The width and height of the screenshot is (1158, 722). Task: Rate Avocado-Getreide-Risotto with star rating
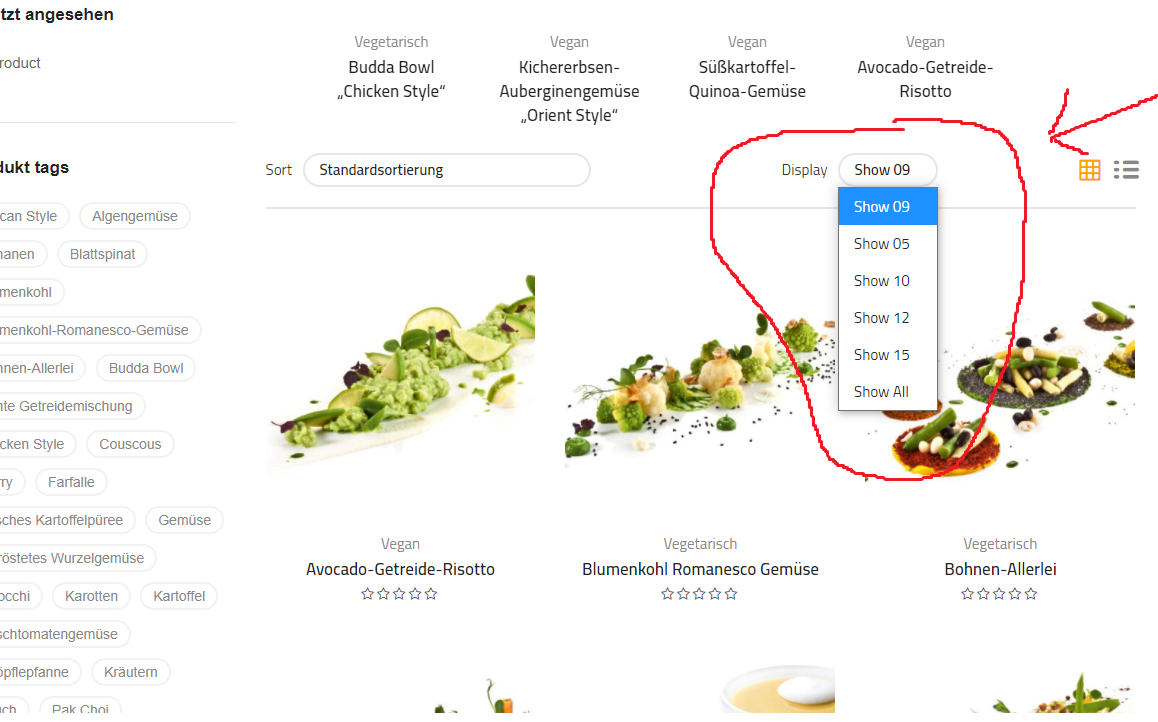(x=400, y=594)
